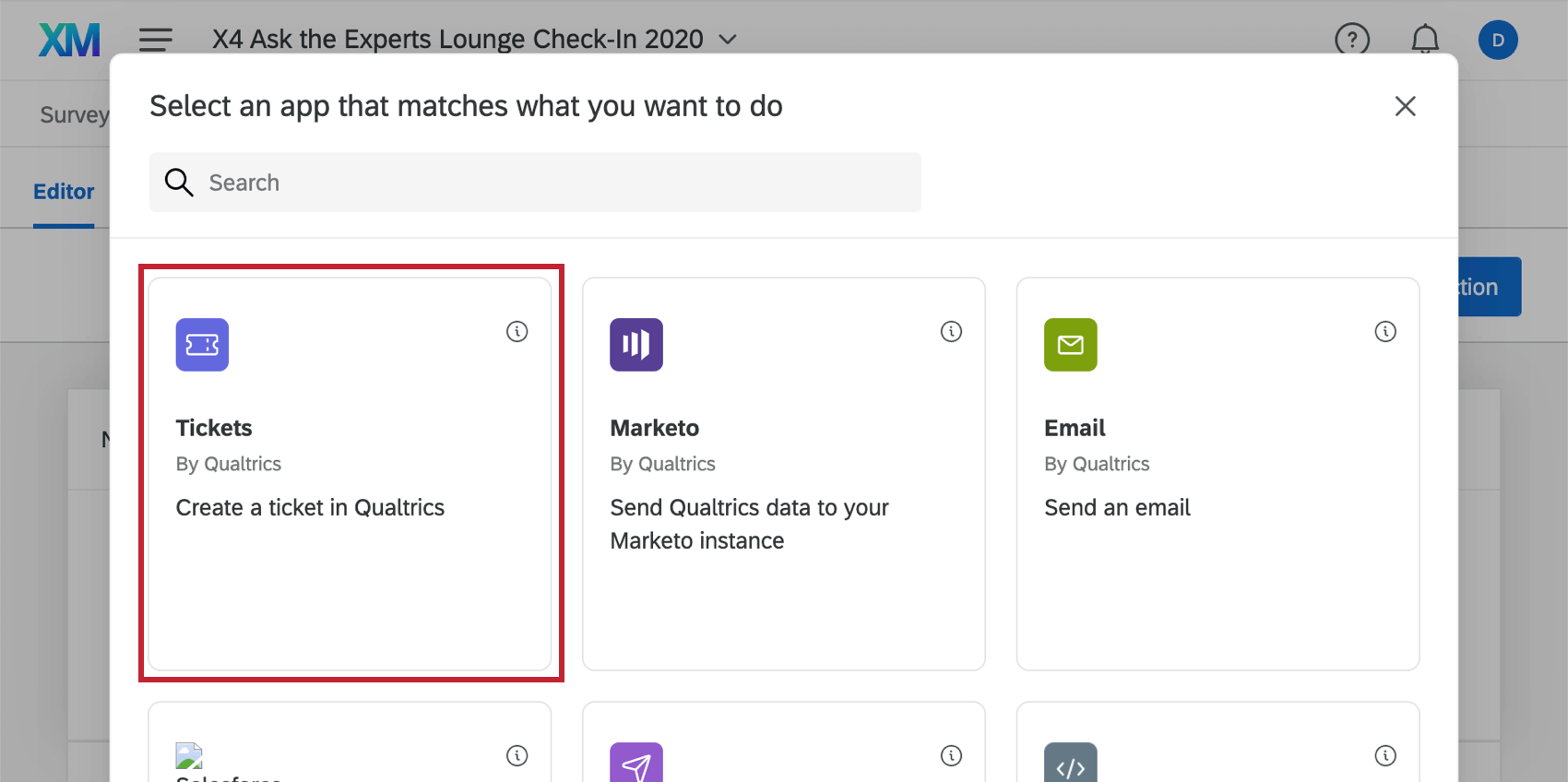Image resolution: width=1568 pixels, height=782 pixels.
Task: Switch to the Editor tab
Action: (63, 191)
